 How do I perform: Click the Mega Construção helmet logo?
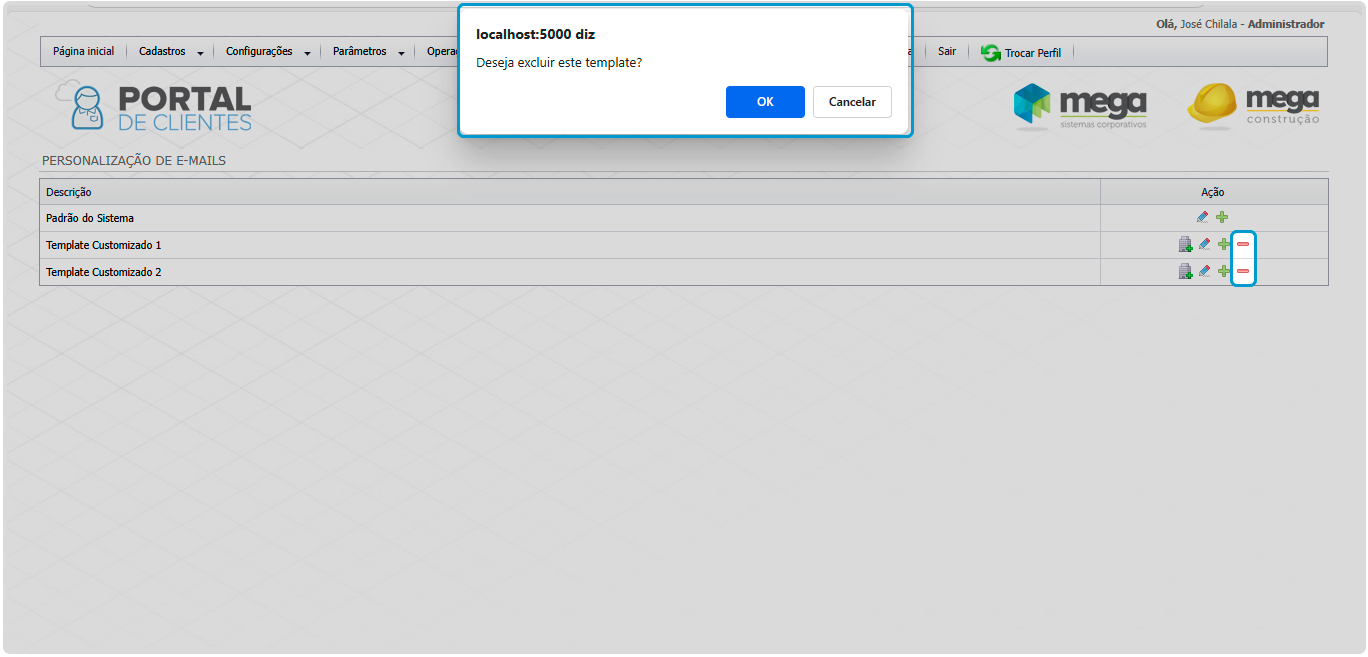point(1253,106)
